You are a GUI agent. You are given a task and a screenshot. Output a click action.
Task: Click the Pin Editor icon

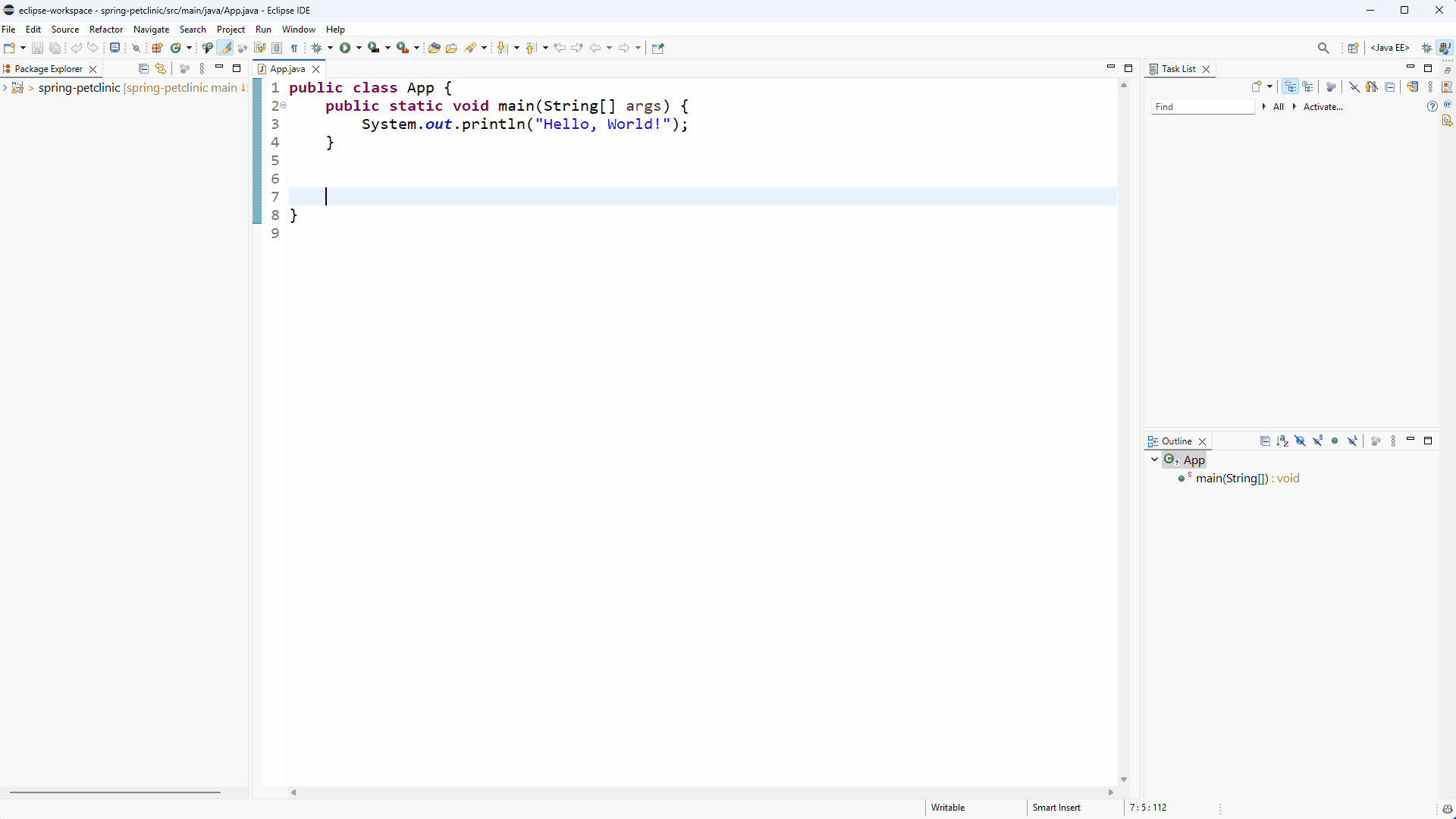click(x=658, y=48)
